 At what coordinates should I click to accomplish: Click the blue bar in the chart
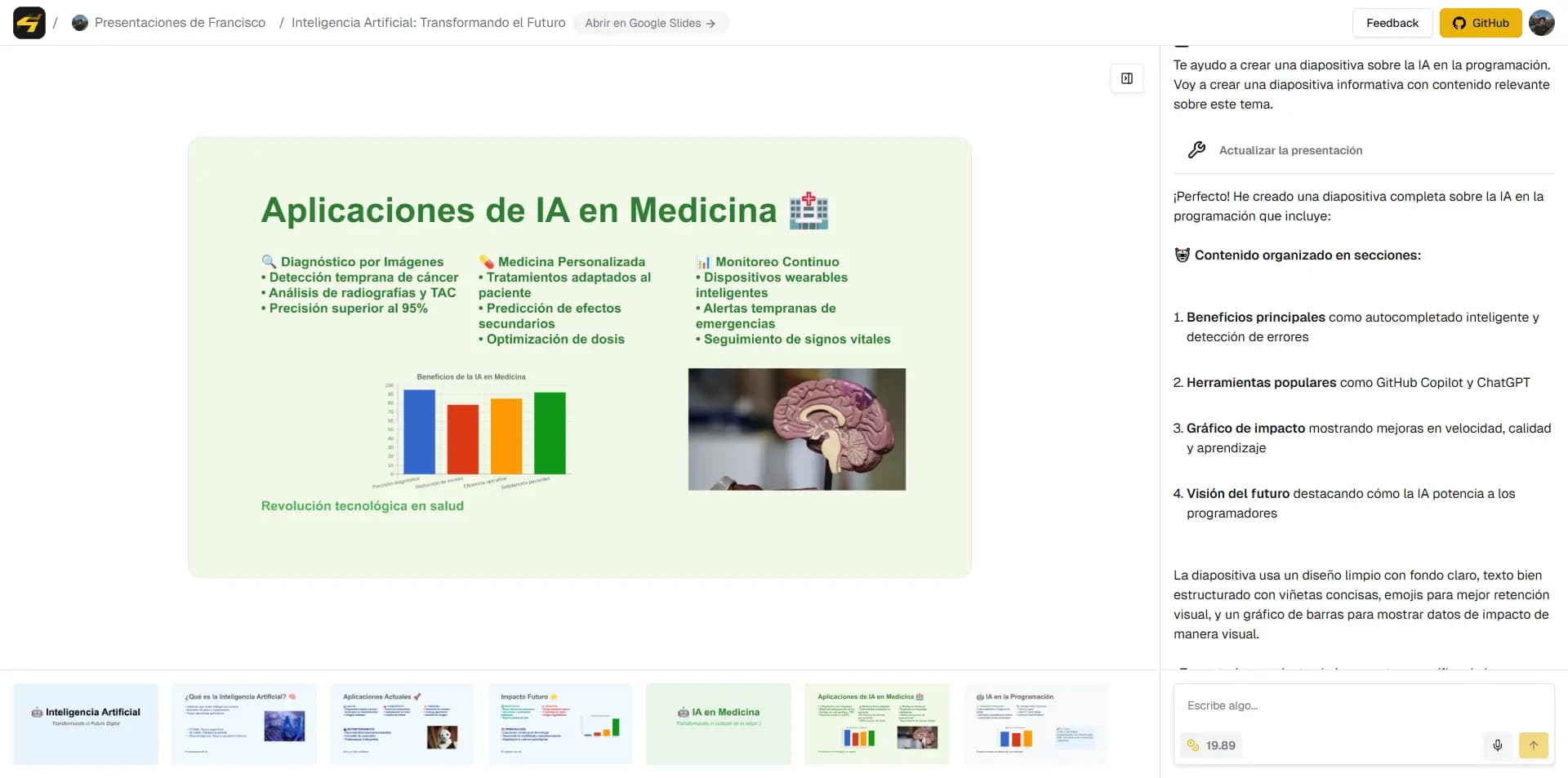tap(419, 432)
